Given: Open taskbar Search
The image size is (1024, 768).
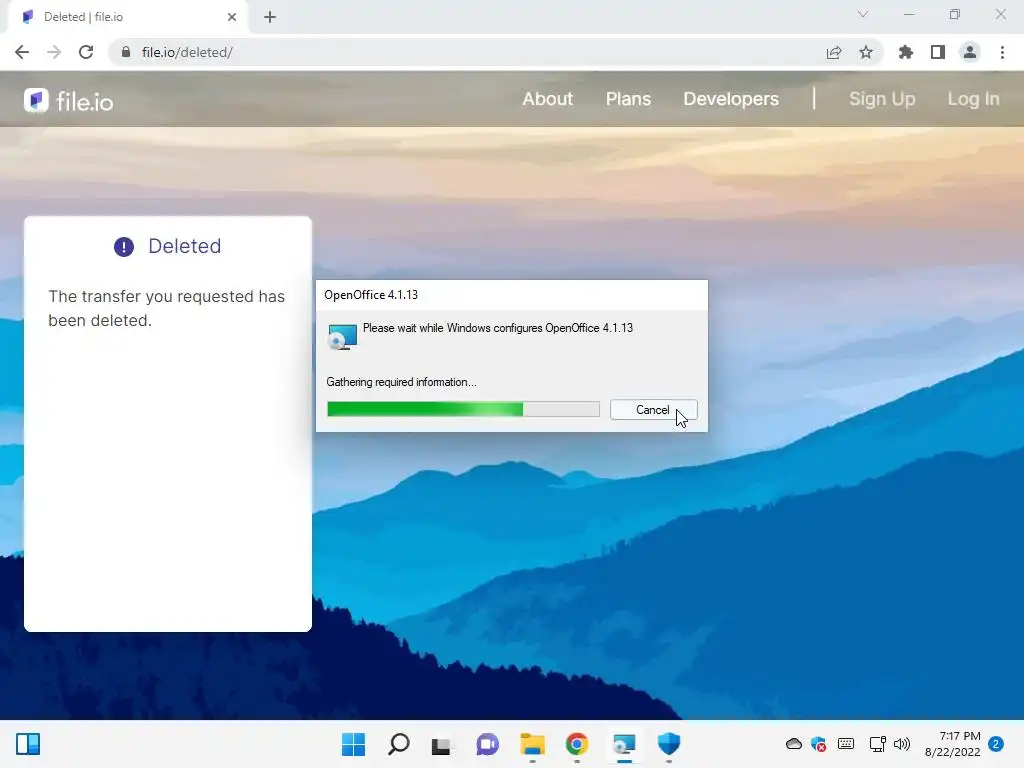Looking at the screenshot, I should (398, 744).
